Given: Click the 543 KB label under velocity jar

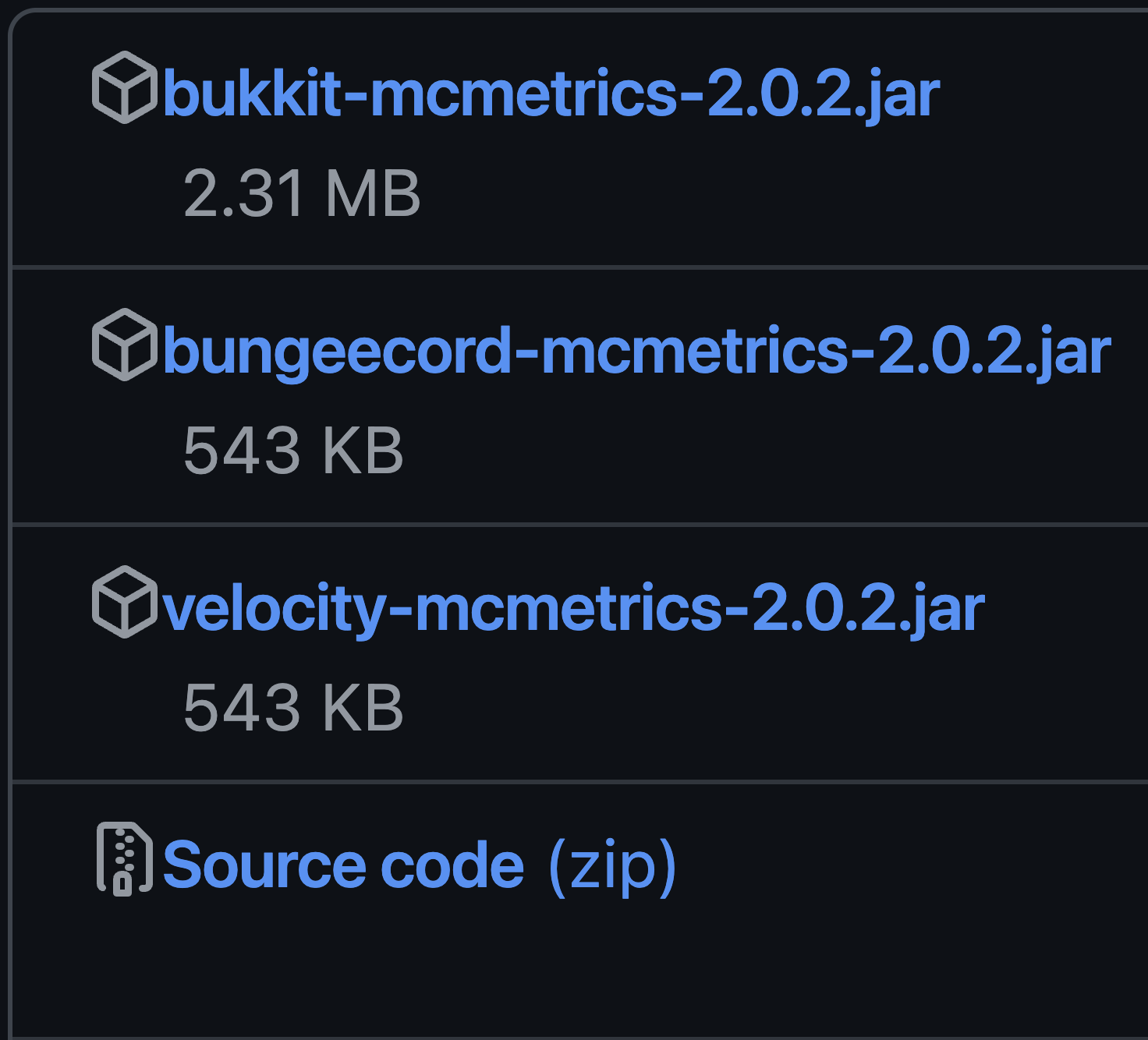Looking at the screenshot, I should pos(292,706).
